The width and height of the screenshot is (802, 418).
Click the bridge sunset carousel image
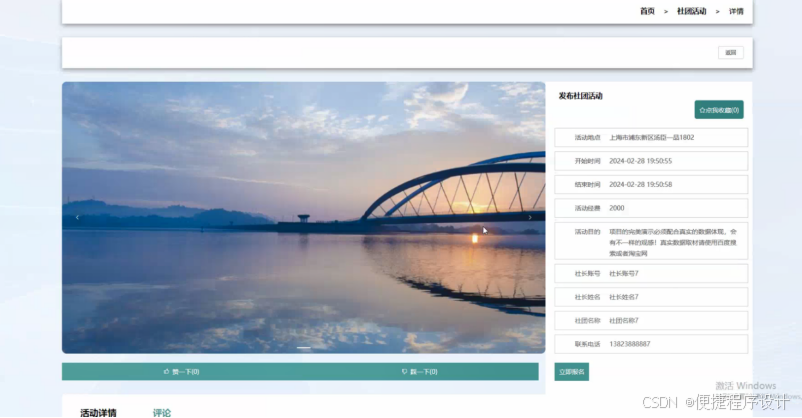303,217
